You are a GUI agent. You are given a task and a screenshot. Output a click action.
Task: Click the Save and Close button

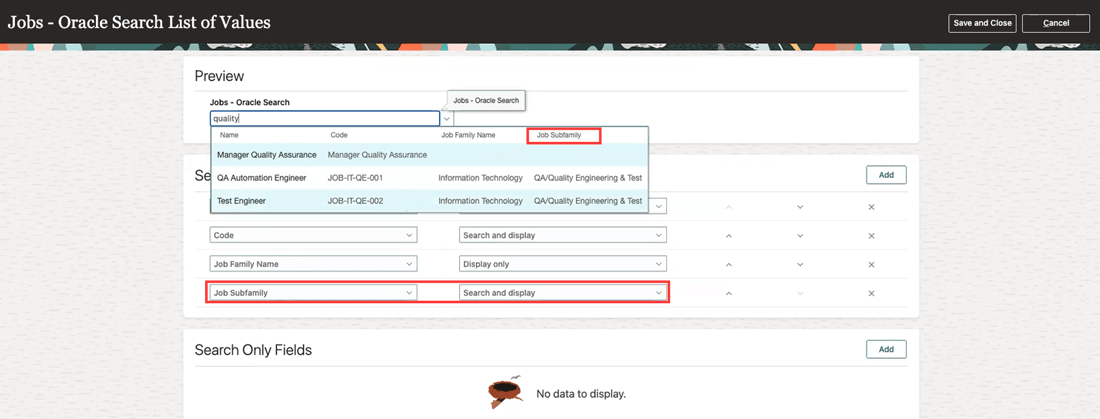click(x=982, y=23)
